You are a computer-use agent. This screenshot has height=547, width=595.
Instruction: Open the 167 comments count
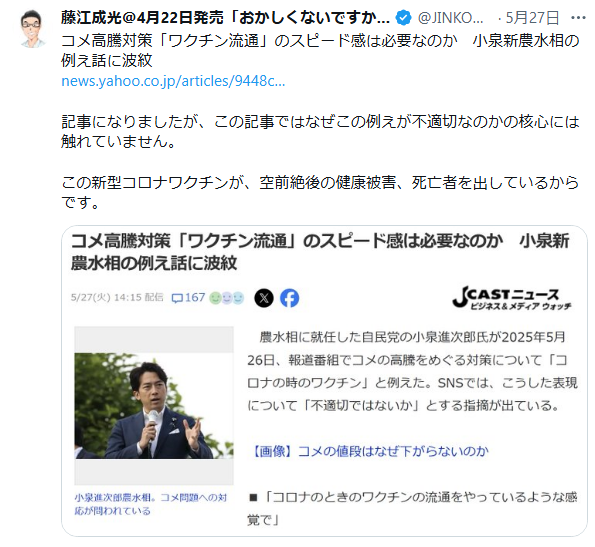coord(195,297)
